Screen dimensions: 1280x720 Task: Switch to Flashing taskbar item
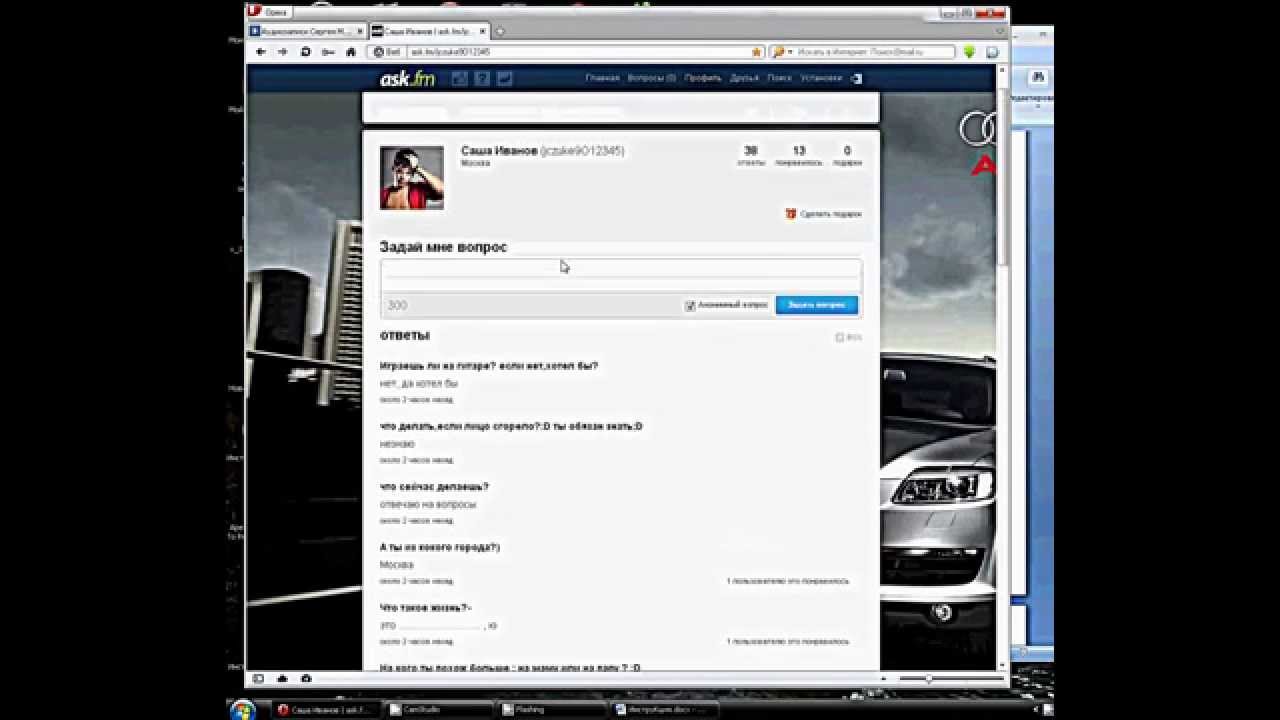(551, 709)
